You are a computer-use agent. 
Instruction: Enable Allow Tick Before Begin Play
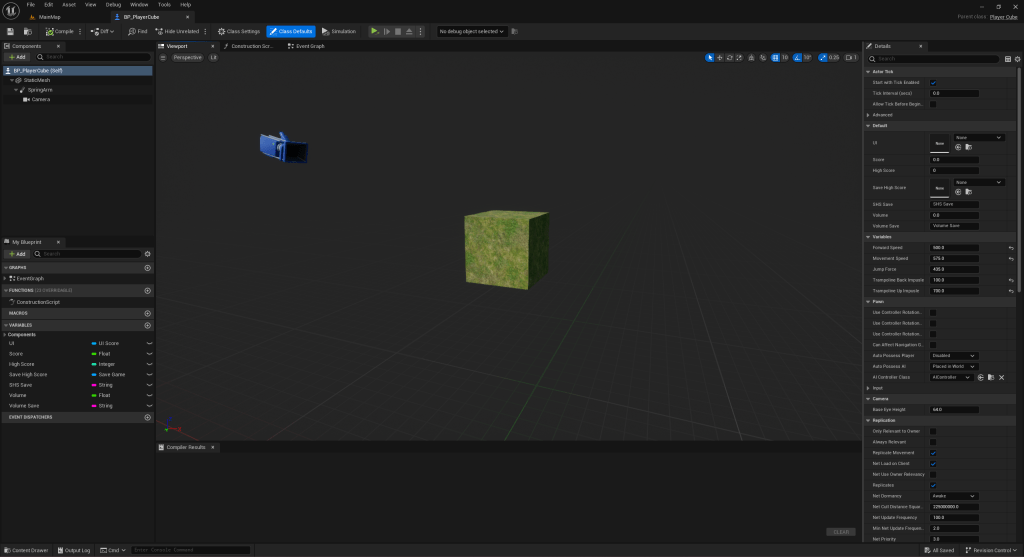coord(933,104)
